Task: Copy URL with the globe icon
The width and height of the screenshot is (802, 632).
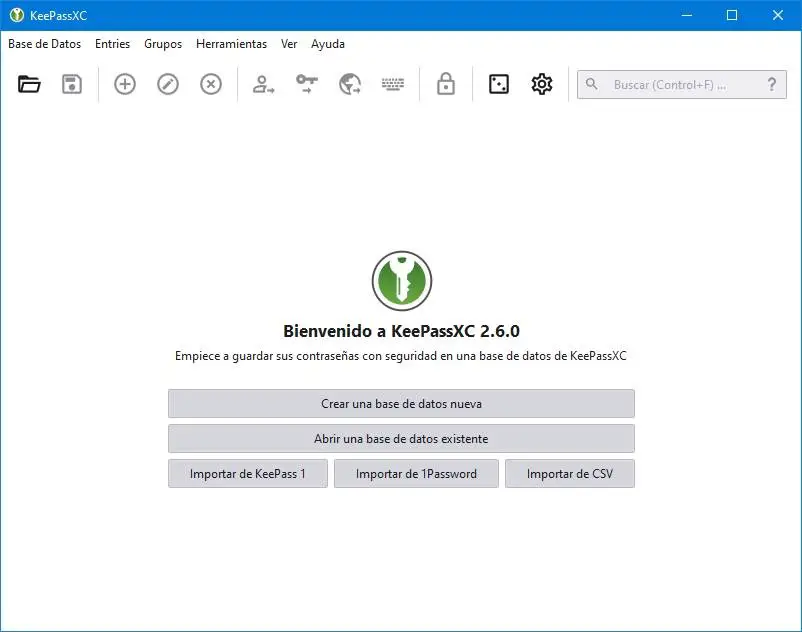Action: (x=350, y=84)
